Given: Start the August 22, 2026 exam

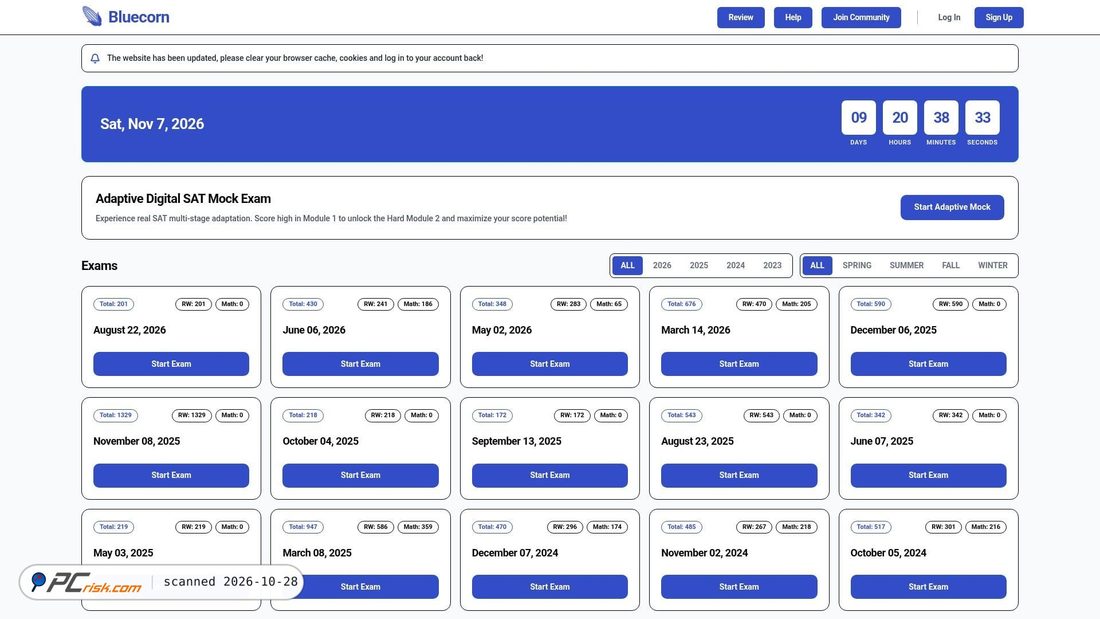Looking at the screenshot, I should click(171, 364).
